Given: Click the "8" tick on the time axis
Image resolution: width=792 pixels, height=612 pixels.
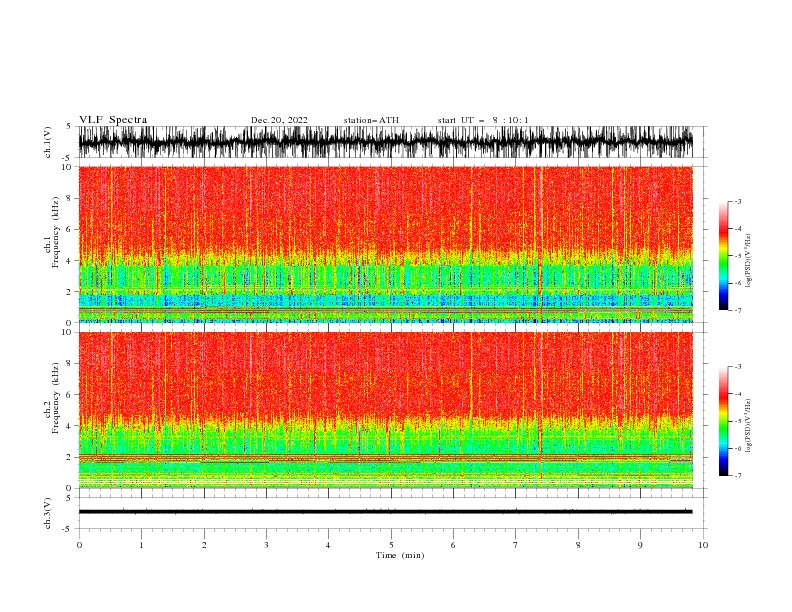Looking at the screenshot, I should [578, 545].
